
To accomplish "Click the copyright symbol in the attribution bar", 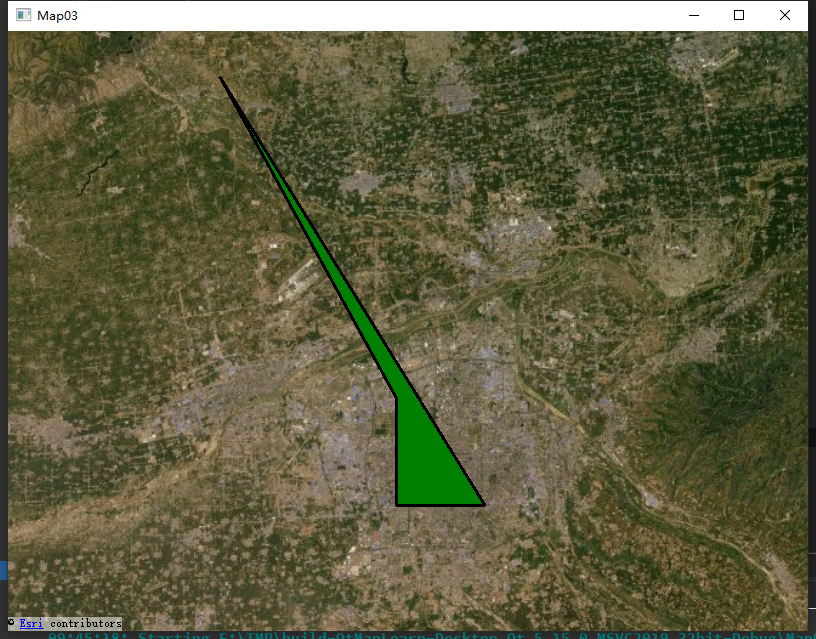I will (x=9, y=623).
